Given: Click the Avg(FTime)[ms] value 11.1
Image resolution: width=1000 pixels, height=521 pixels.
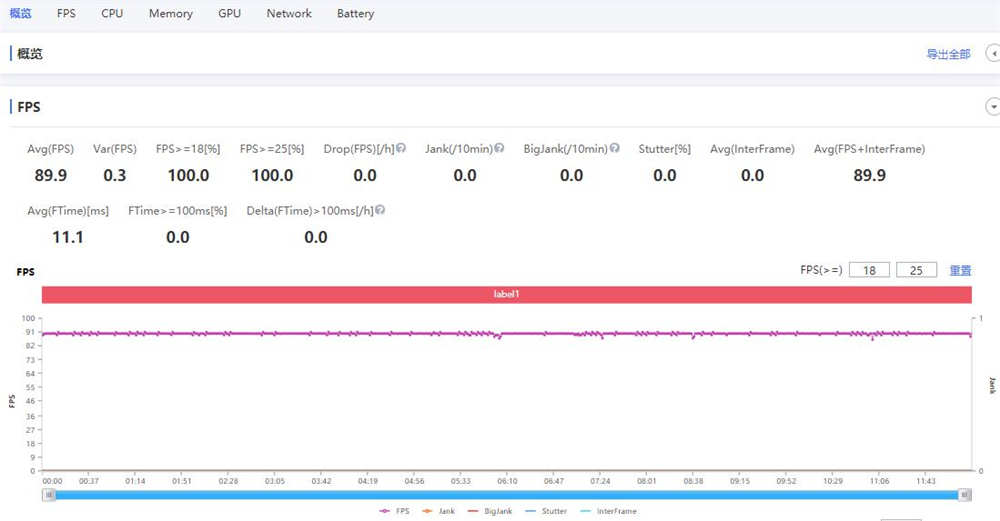Looking at the screenshot, I should 68,237.
